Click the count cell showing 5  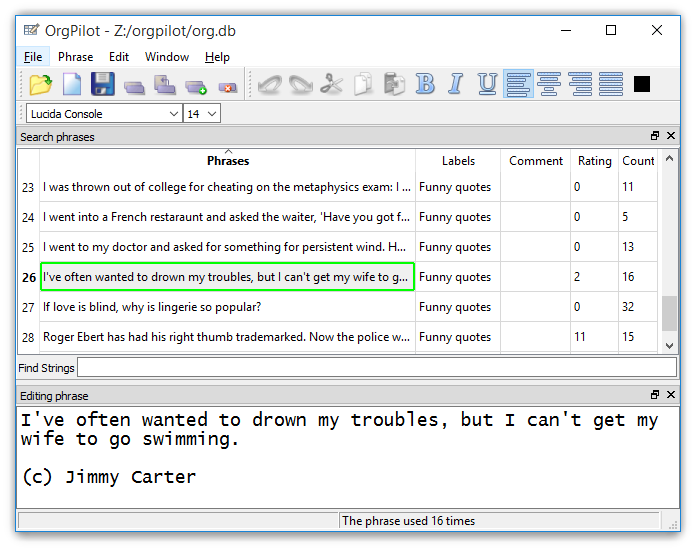[x=638, y=217]
